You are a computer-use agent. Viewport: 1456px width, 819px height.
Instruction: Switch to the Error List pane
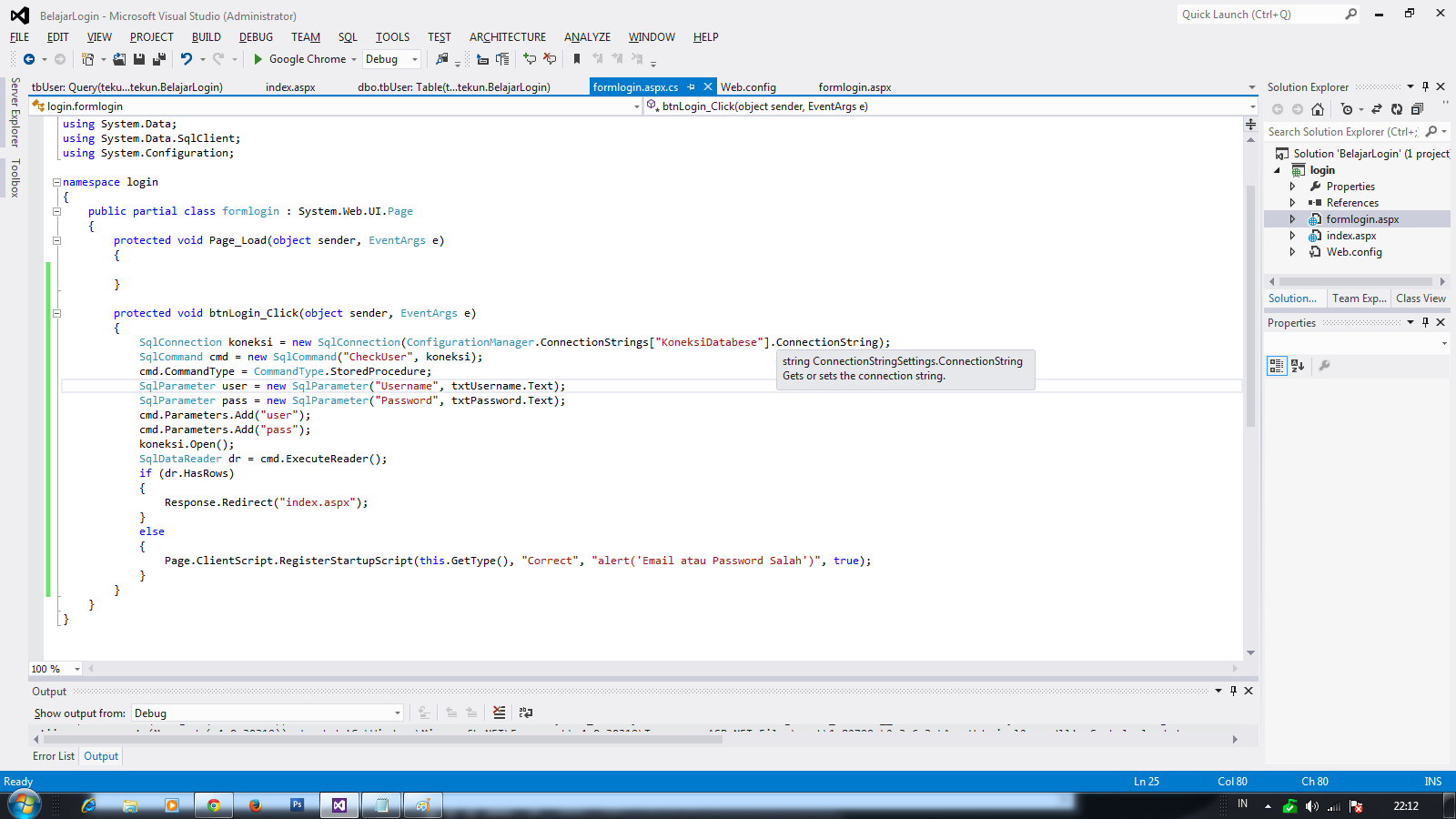pyautogui.click(x=53, y=756)
